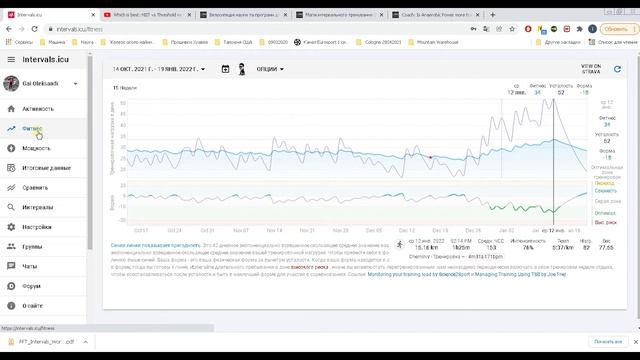Open the Options dropdown above the chart
Viewport: 640px width, 360px height.
tap(270, 69)
